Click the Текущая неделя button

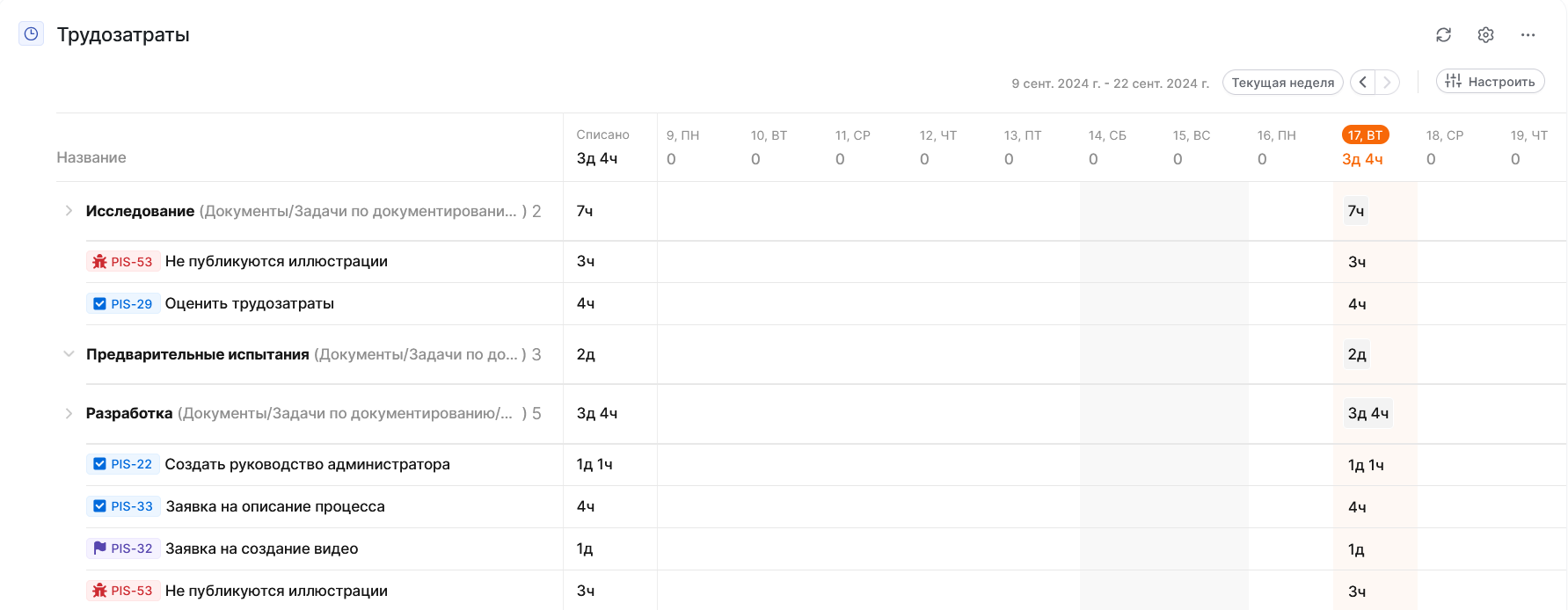(1282, 83)
